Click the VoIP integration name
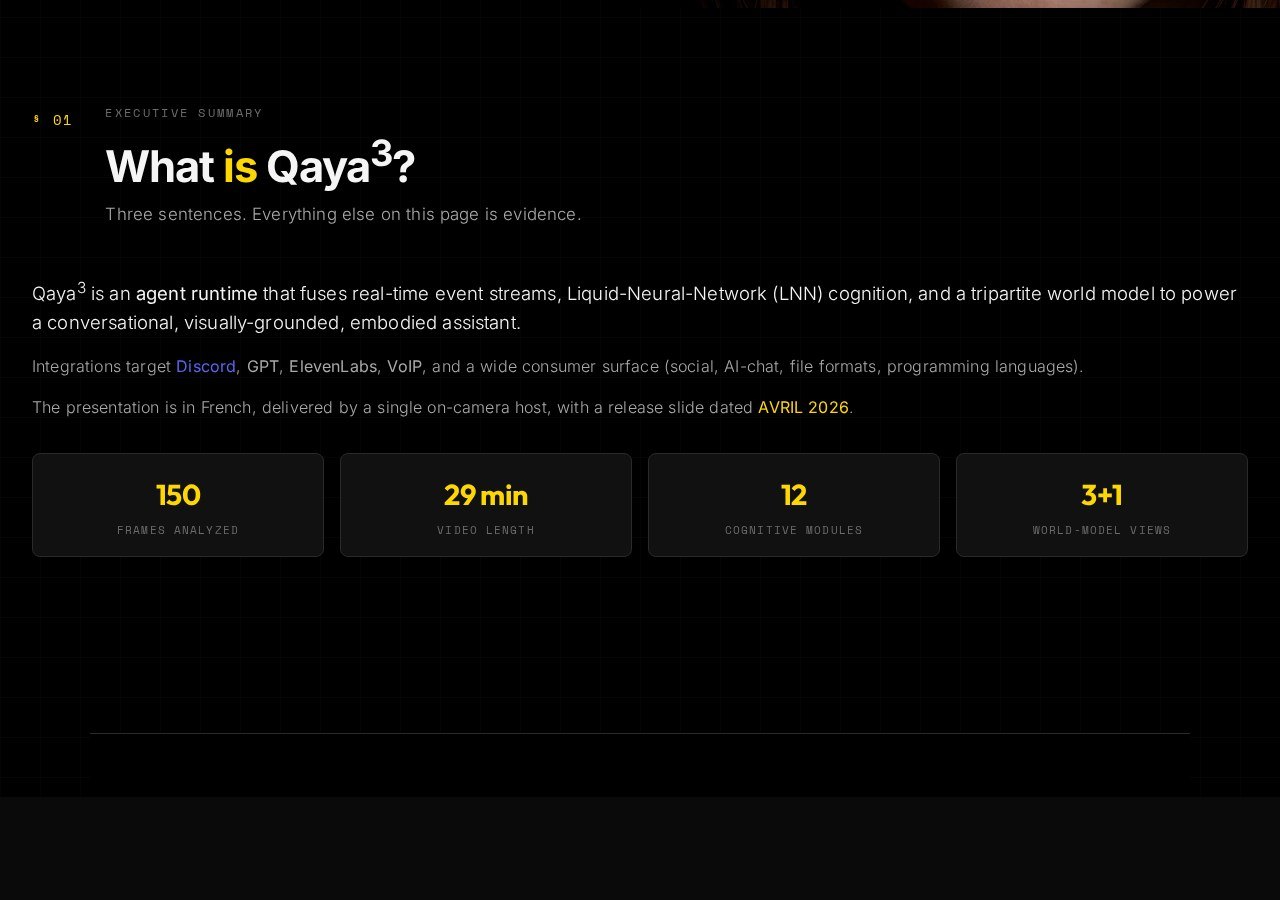The height and width of the screenshot is (900, 1280). (404, 366)
